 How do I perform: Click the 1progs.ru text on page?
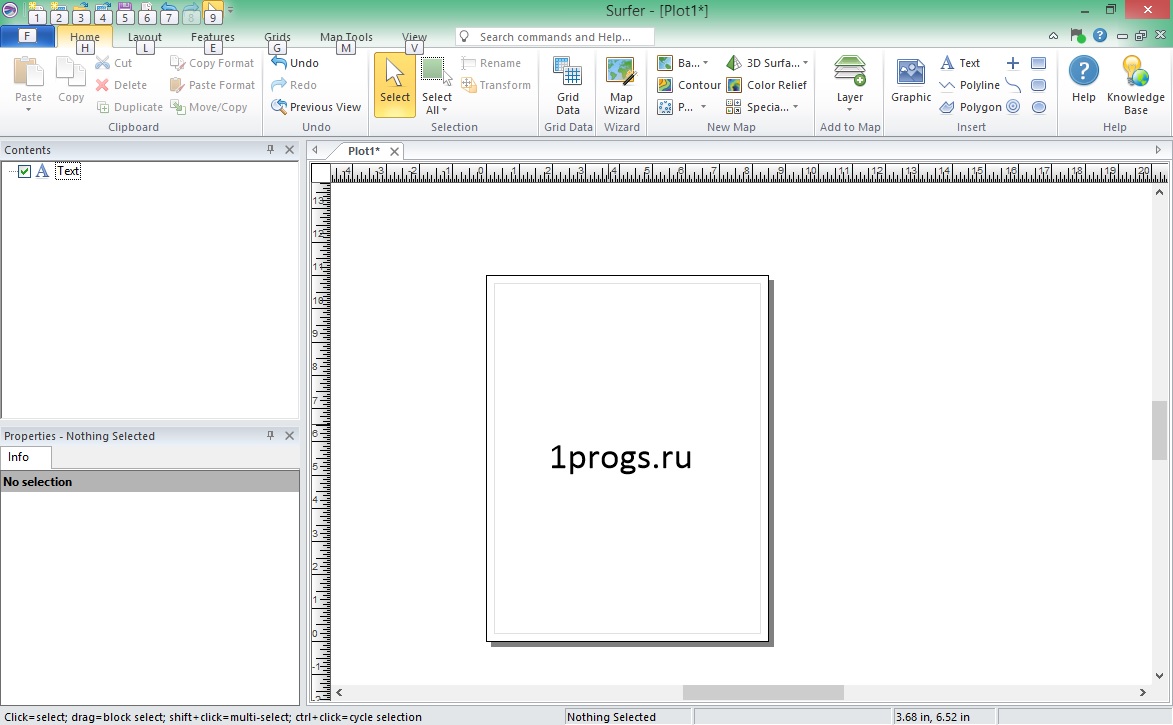point(621,456)
